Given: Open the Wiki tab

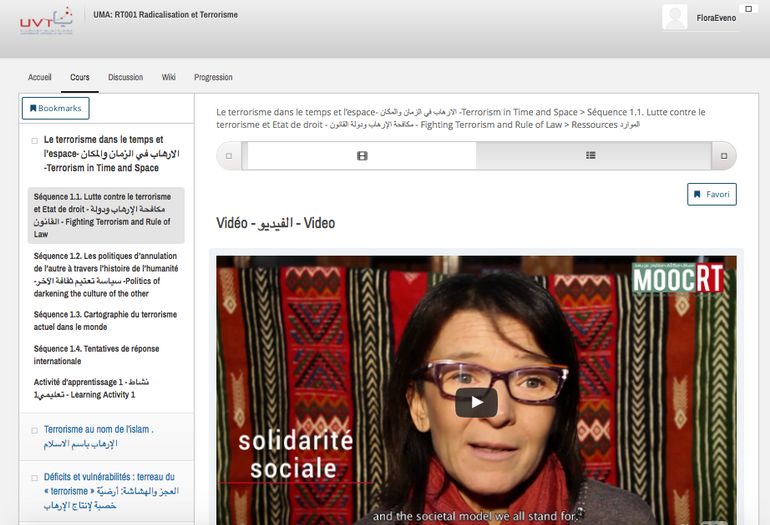Looking at the screenshot, I should pyautogui.click(x=169, y=77).
